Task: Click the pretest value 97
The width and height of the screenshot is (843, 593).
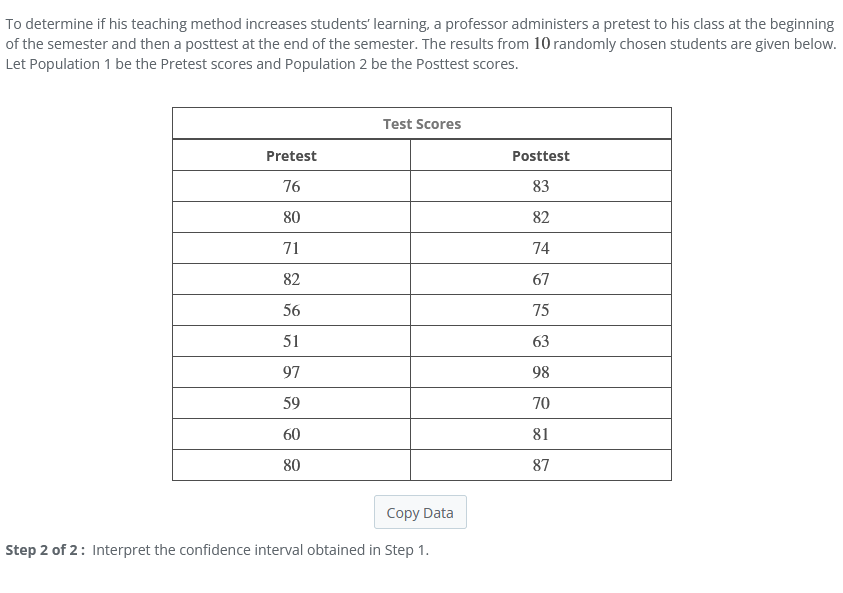Action: pyautogui.click(x=291, y=371)
